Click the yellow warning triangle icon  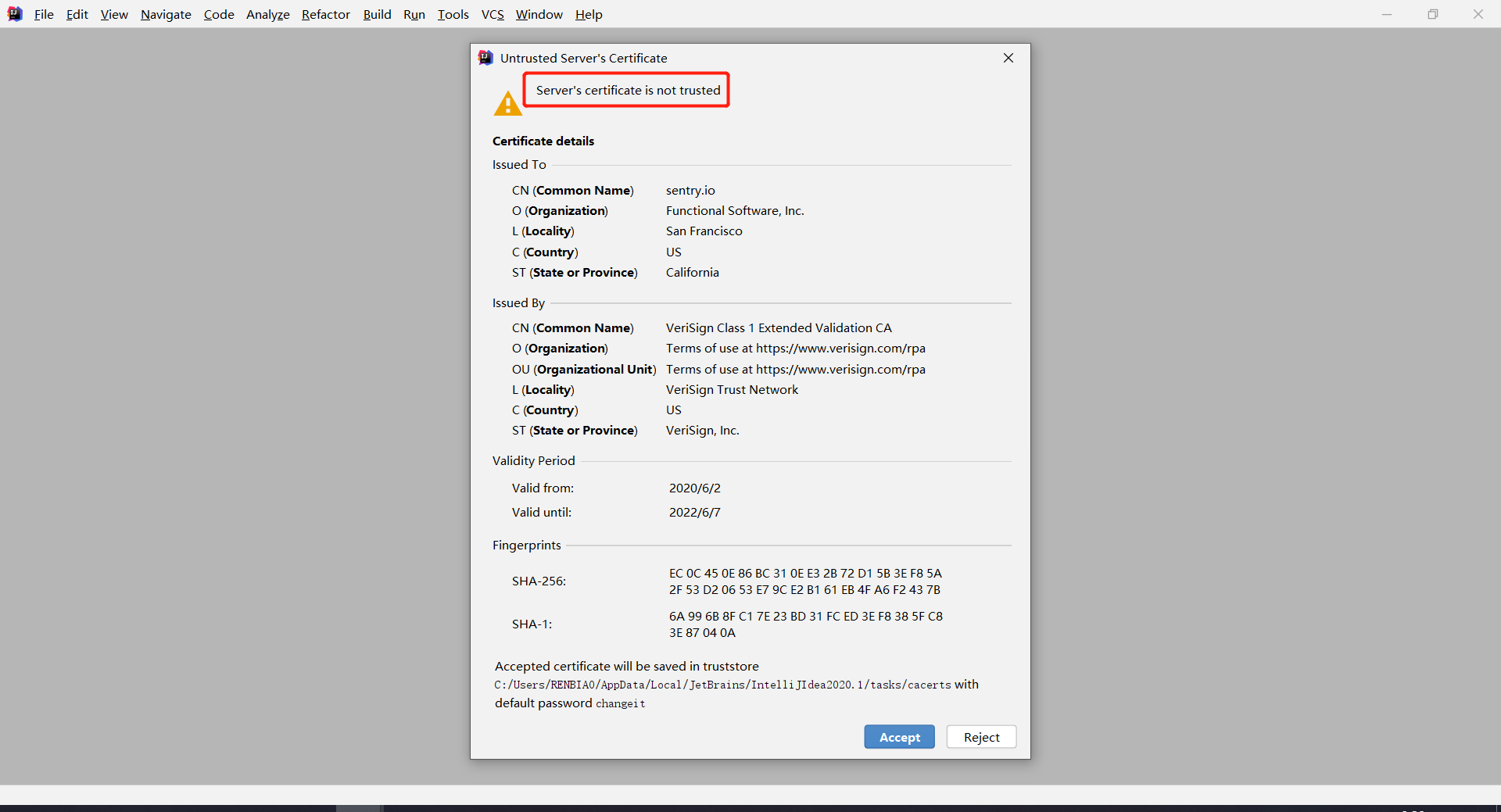coord(508,103)
